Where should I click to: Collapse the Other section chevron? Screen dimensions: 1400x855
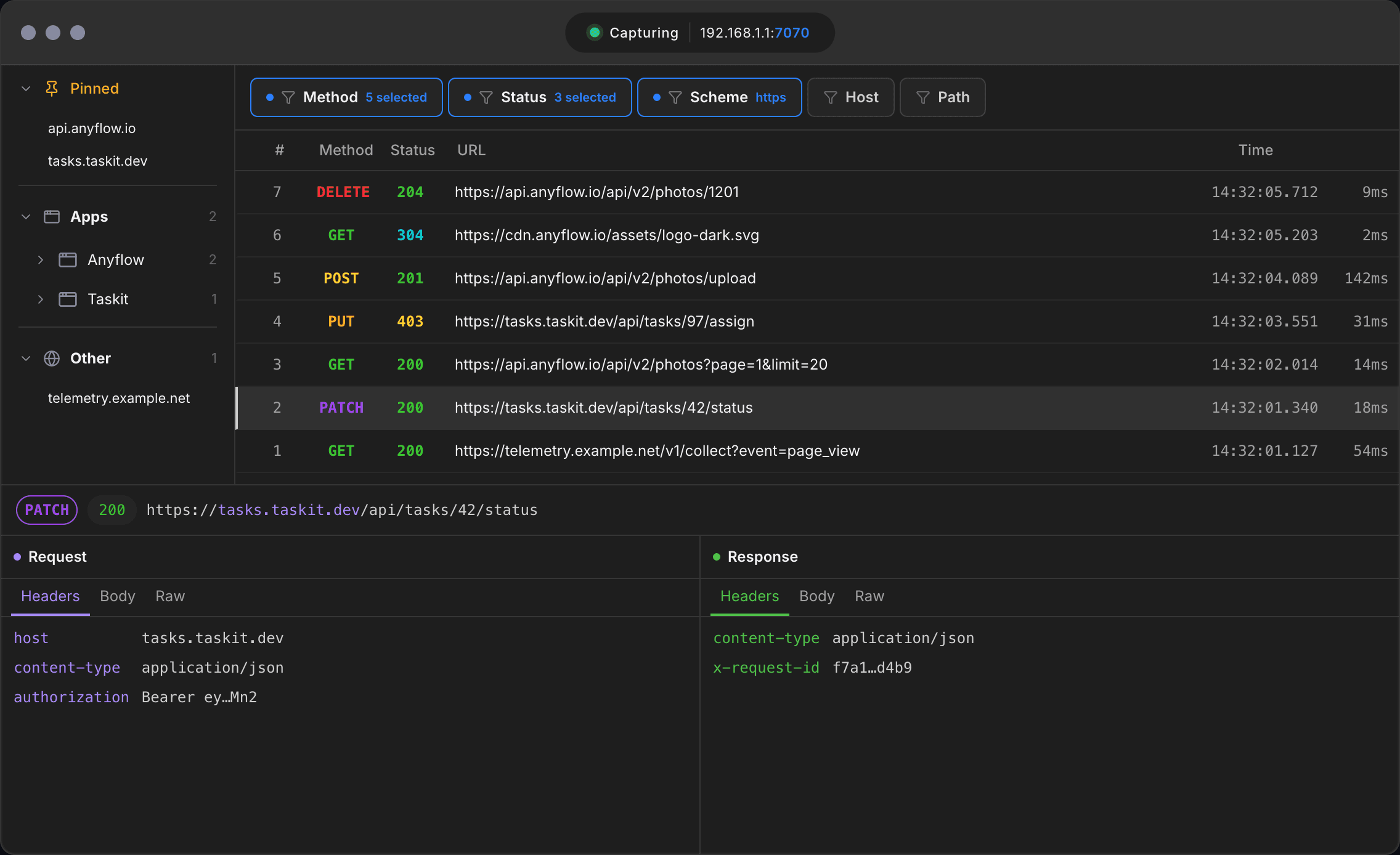point(26,359)
